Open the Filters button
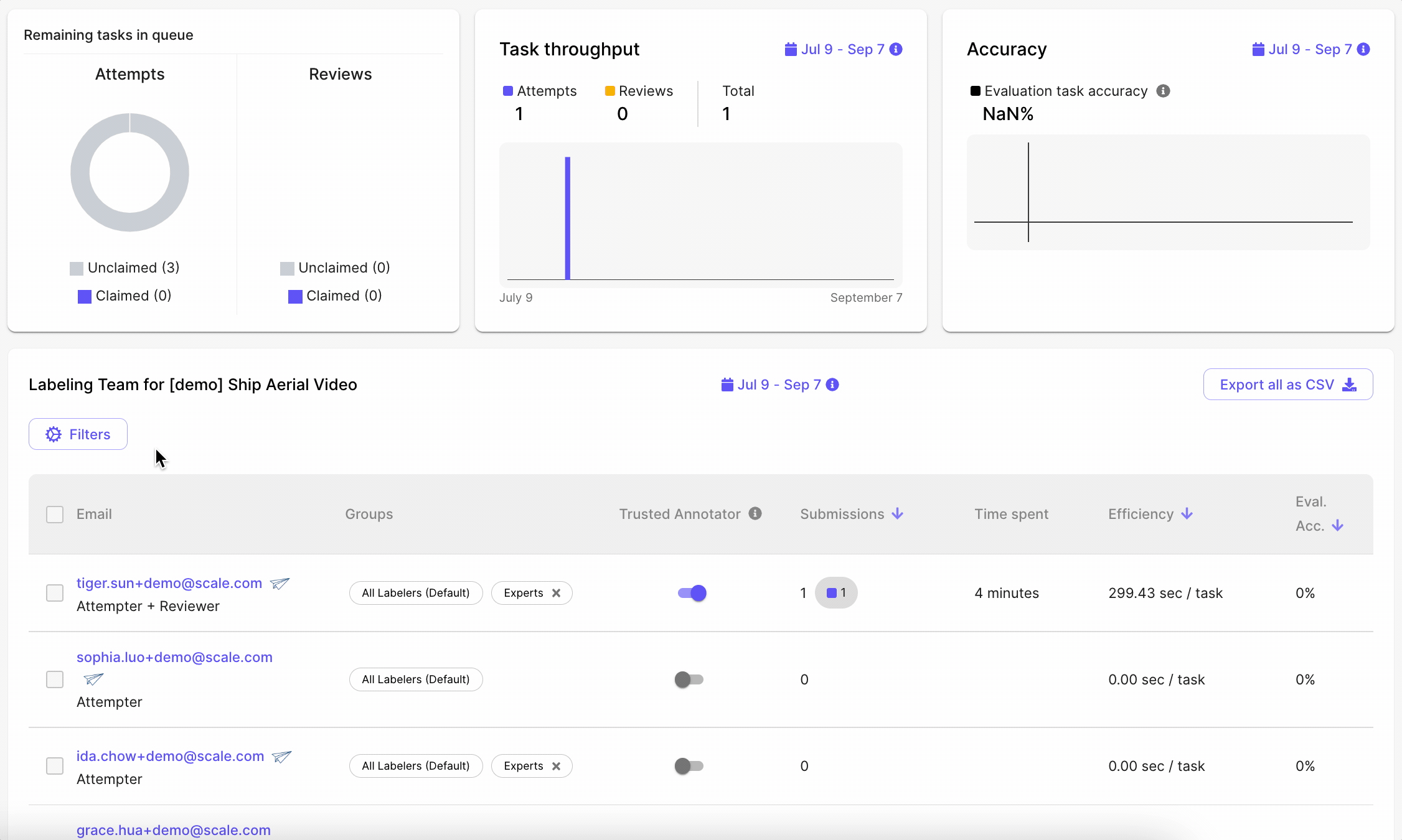Image resolution: width=1402 pixels, height=840 pixels. point(78,434)
